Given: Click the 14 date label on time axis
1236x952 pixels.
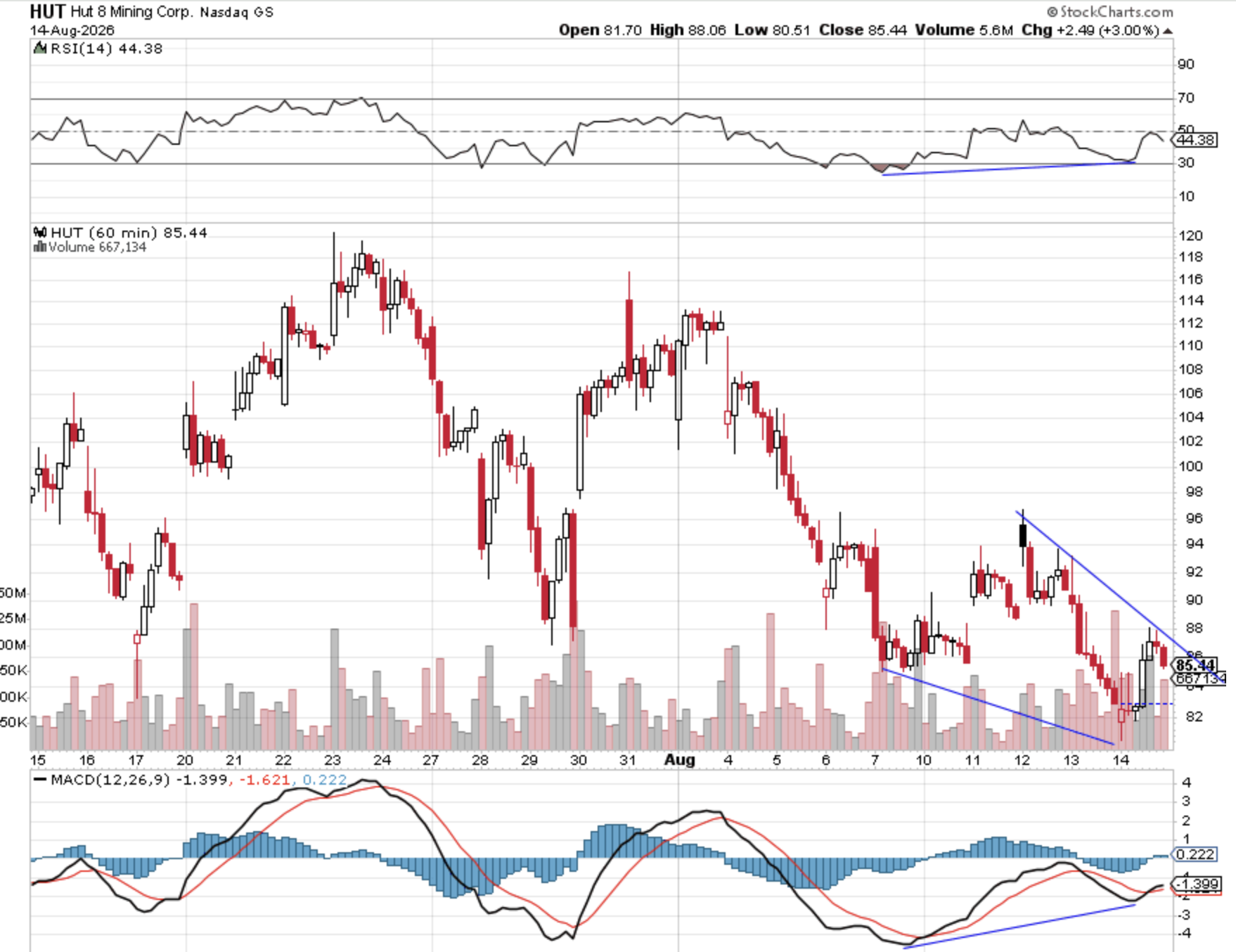Looking at the screenshot, I should click(1121, 760).
